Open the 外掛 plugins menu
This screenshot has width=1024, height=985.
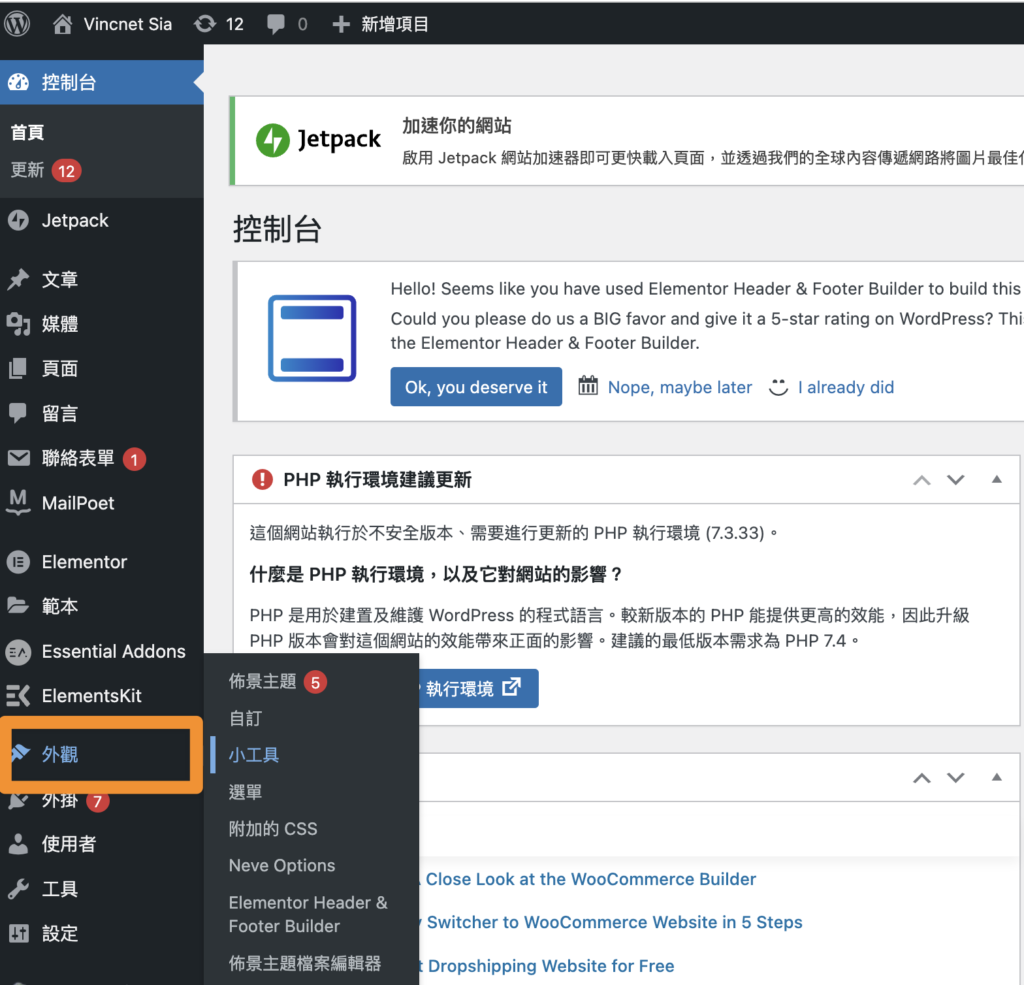coord(60,799)
